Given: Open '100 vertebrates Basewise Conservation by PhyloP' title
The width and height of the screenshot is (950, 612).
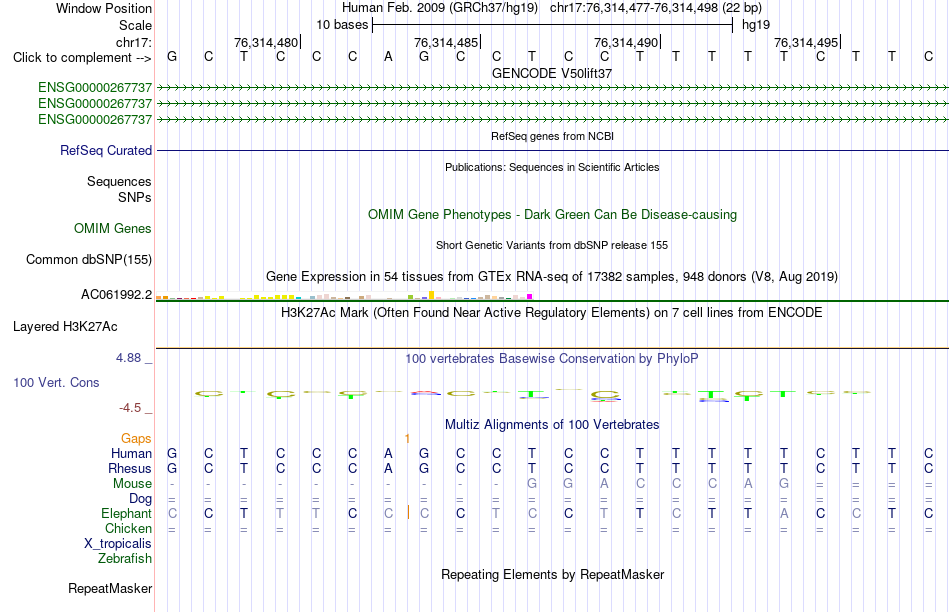Looking at the screenshot, I should [552, 359].
